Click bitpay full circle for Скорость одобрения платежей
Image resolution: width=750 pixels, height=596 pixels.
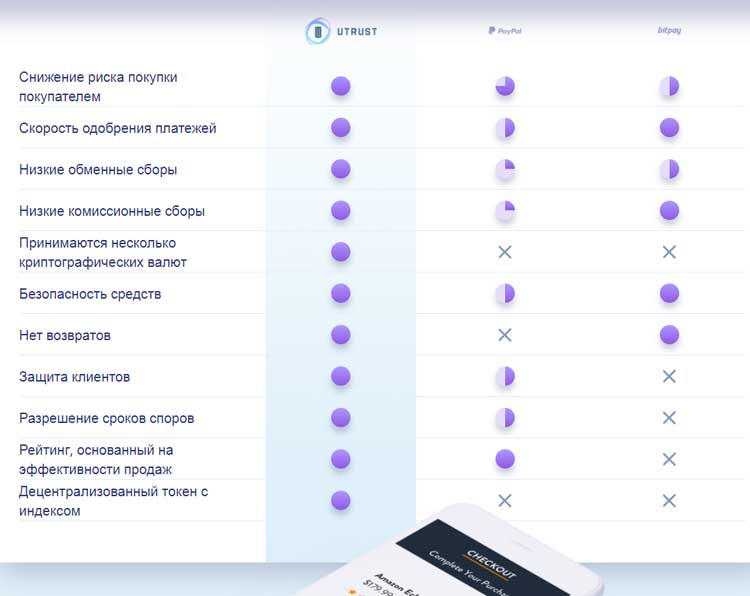tap(669, 128)
